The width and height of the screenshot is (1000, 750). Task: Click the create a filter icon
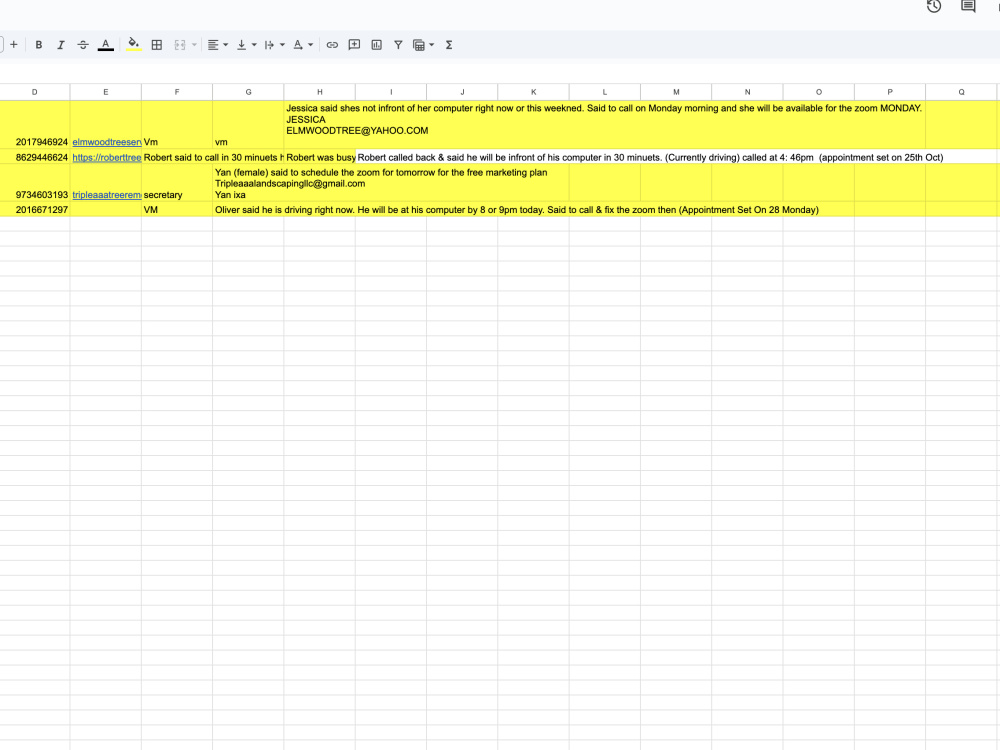(x=398, y=45)
